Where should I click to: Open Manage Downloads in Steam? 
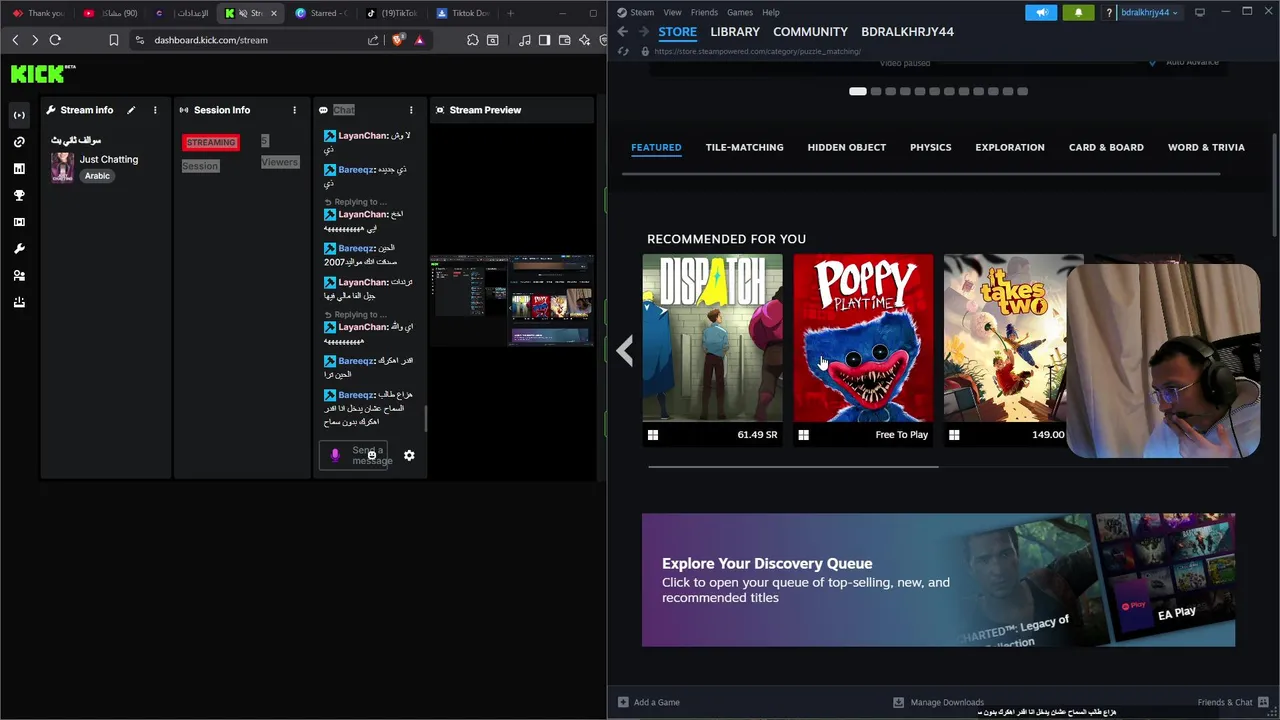click(x=938, y=702)
